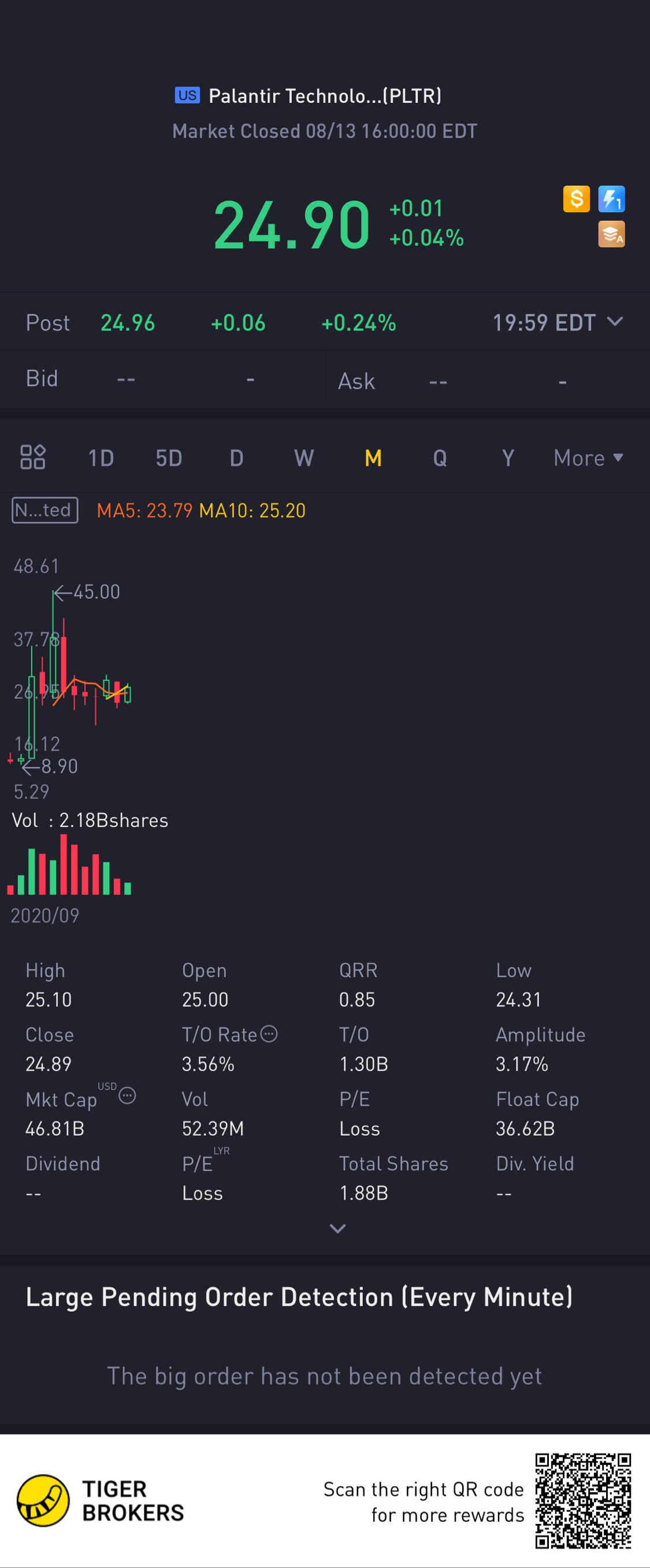Select the Q quarterly chart tab
Viewport: 650px width, 1568px height.
point(440,458)
